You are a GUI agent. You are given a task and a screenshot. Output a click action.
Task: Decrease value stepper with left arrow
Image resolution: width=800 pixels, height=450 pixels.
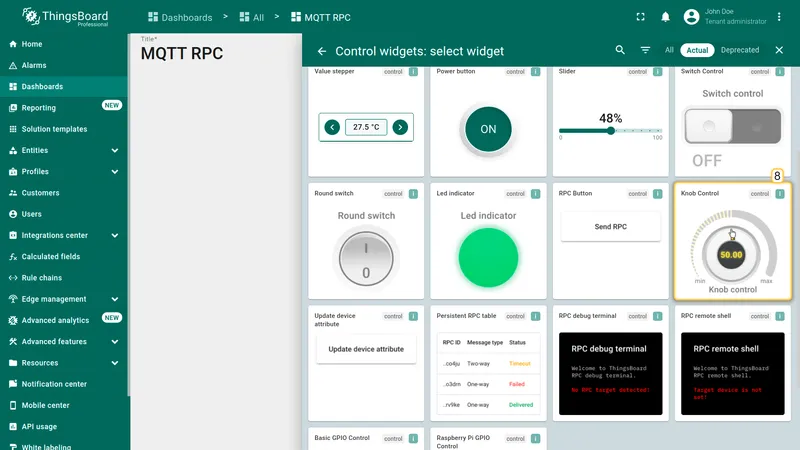(x=332, y=127)
